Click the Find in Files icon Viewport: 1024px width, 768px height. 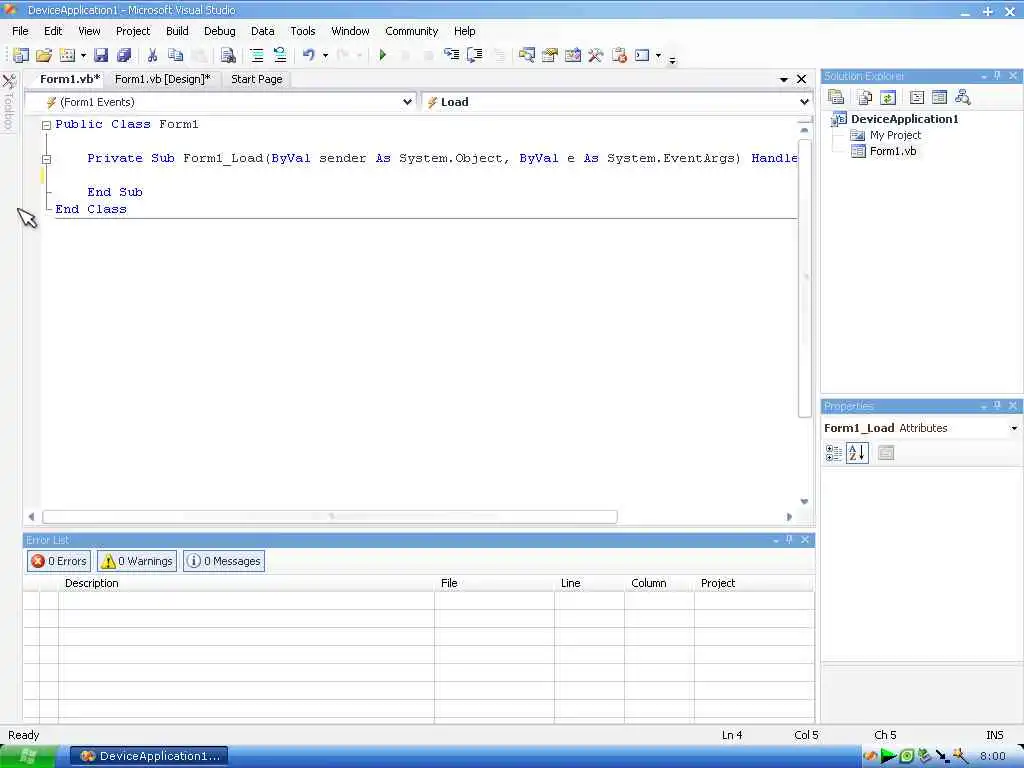pyautogui.click(x=228, y=56)
